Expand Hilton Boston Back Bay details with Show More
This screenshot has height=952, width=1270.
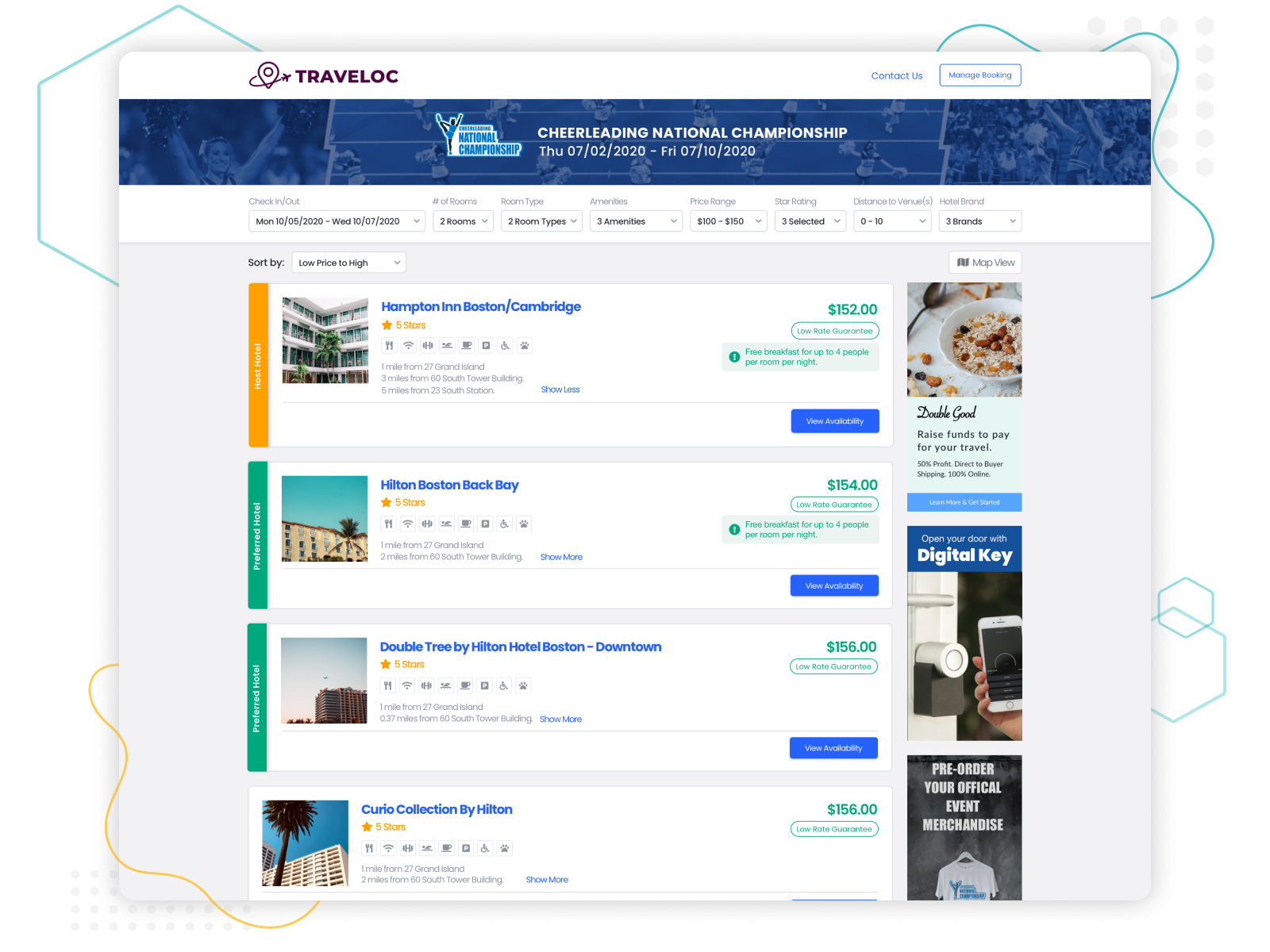click(x=561, y=556)
